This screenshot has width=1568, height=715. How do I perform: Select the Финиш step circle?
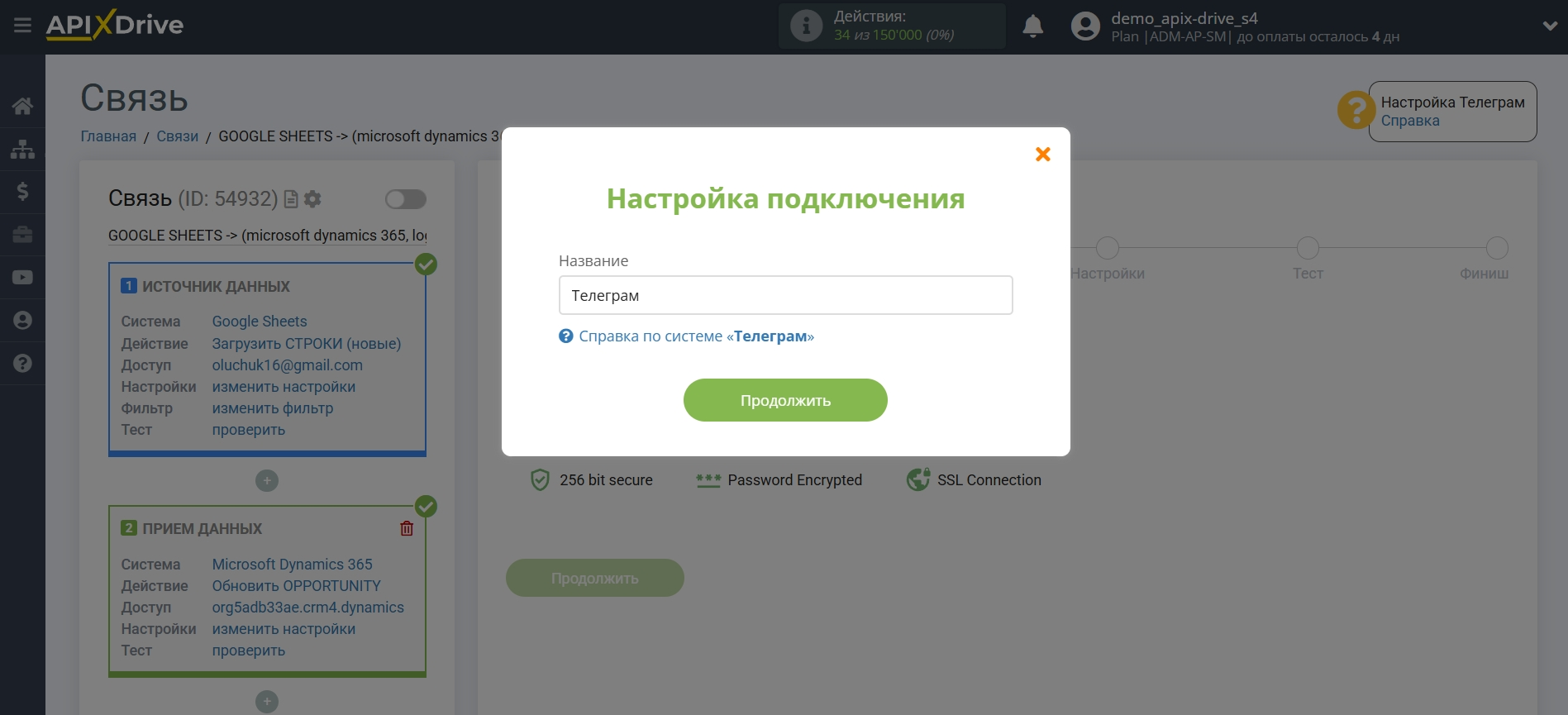click(x=1497, y=248)
